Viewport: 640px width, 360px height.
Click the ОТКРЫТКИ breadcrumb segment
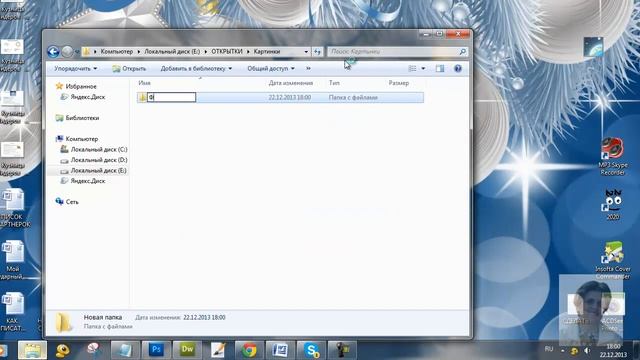[x=227, y=51]
